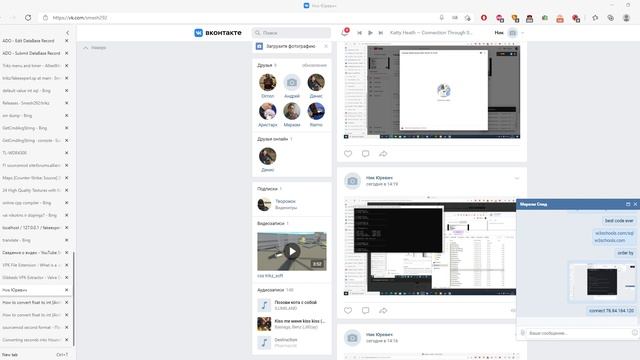The width and height of the screenshot is (640, 360).
Task: Click the обновления link in friends block
Action: (314, 65)
